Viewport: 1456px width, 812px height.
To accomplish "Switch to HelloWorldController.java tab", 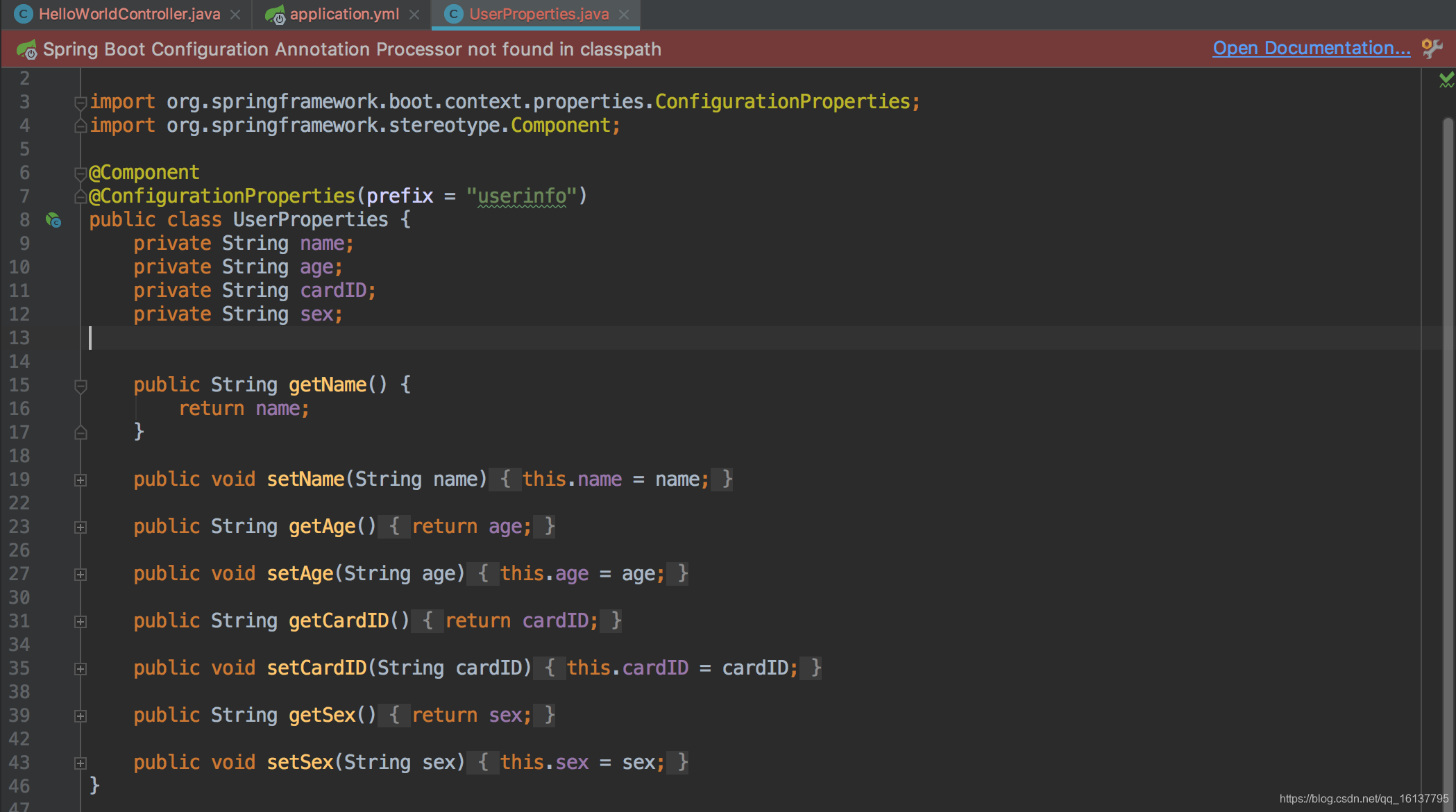I will 129,14.
